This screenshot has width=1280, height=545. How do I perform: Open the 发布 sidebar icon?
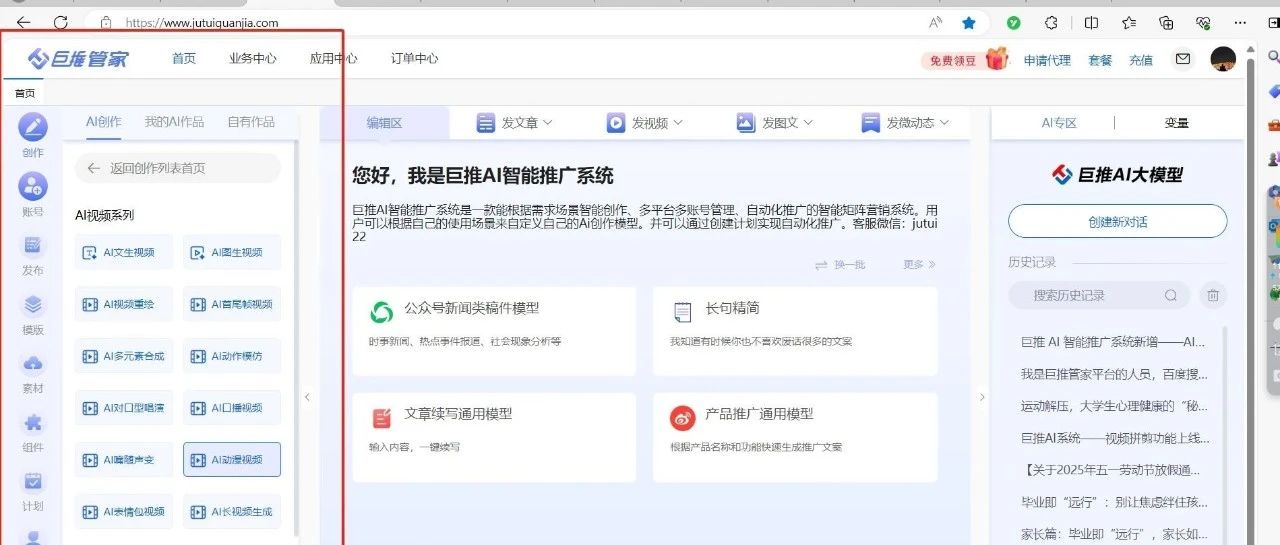click(33, 245)
